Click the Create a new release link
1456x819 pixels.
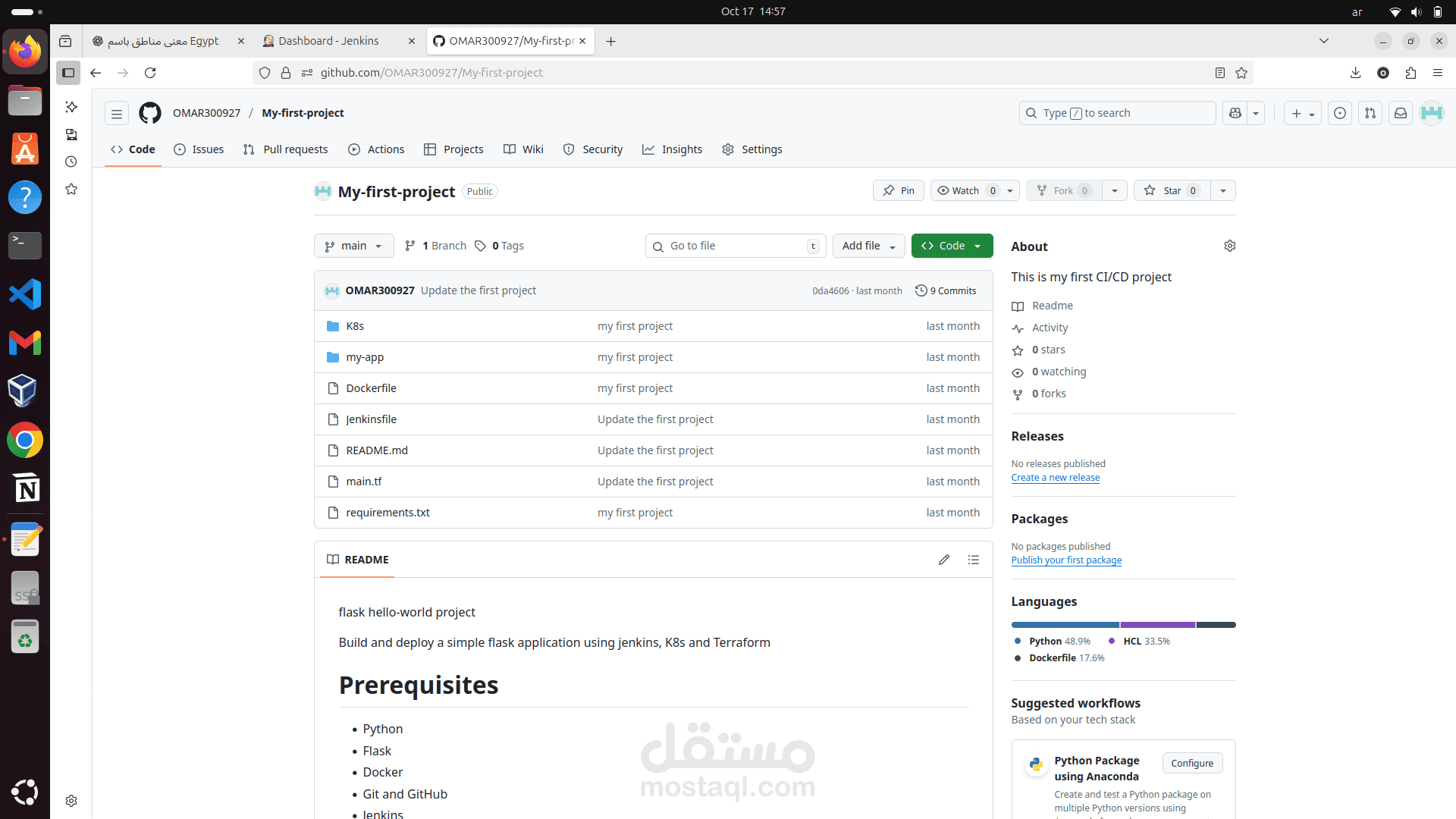tap(1055, 478)
